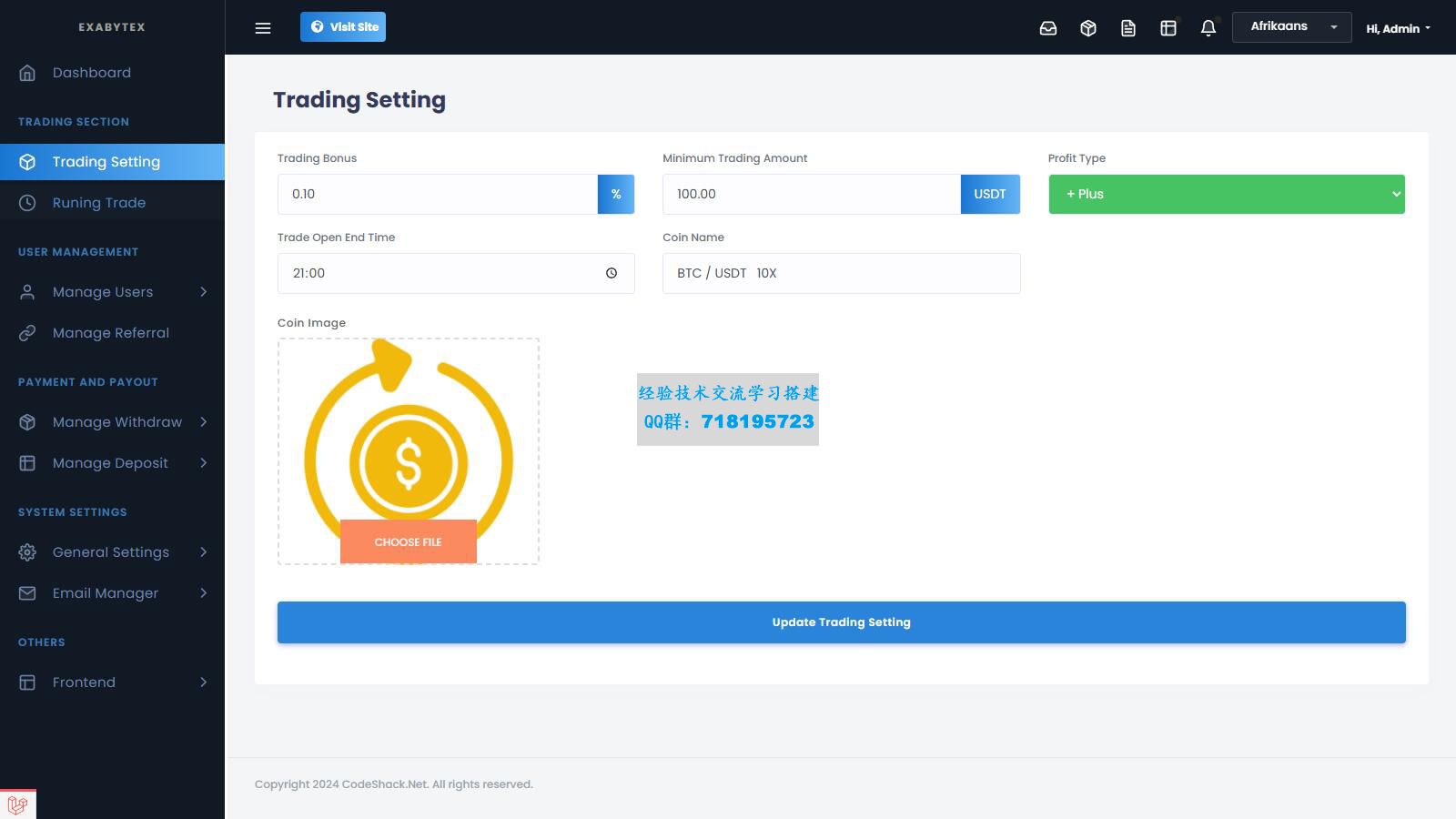Click the USER MANAGEMENT sidebar heading
1456x819 pixels.
tap(78, 252)
